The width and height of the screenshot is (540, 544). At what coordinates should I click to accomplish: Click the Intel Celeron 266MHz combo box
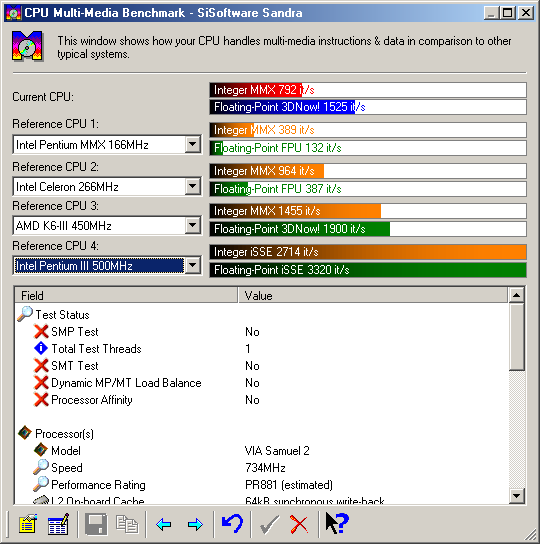click(x=107, y=187)
